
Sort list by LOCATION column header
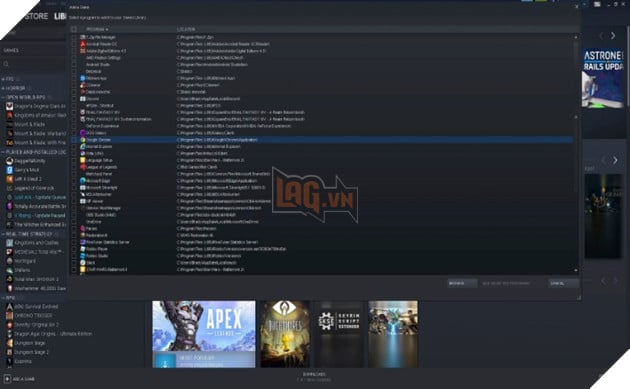(x=186, y=29)
